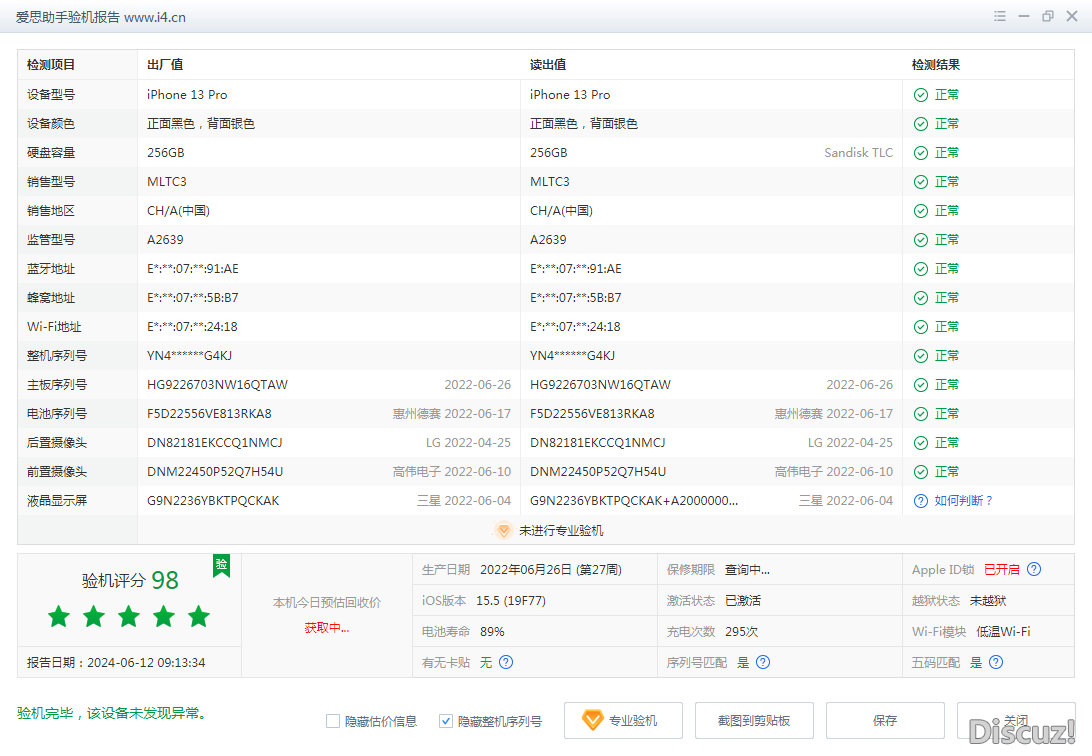Click the 电池寿命 89% value

pos(492,631)
